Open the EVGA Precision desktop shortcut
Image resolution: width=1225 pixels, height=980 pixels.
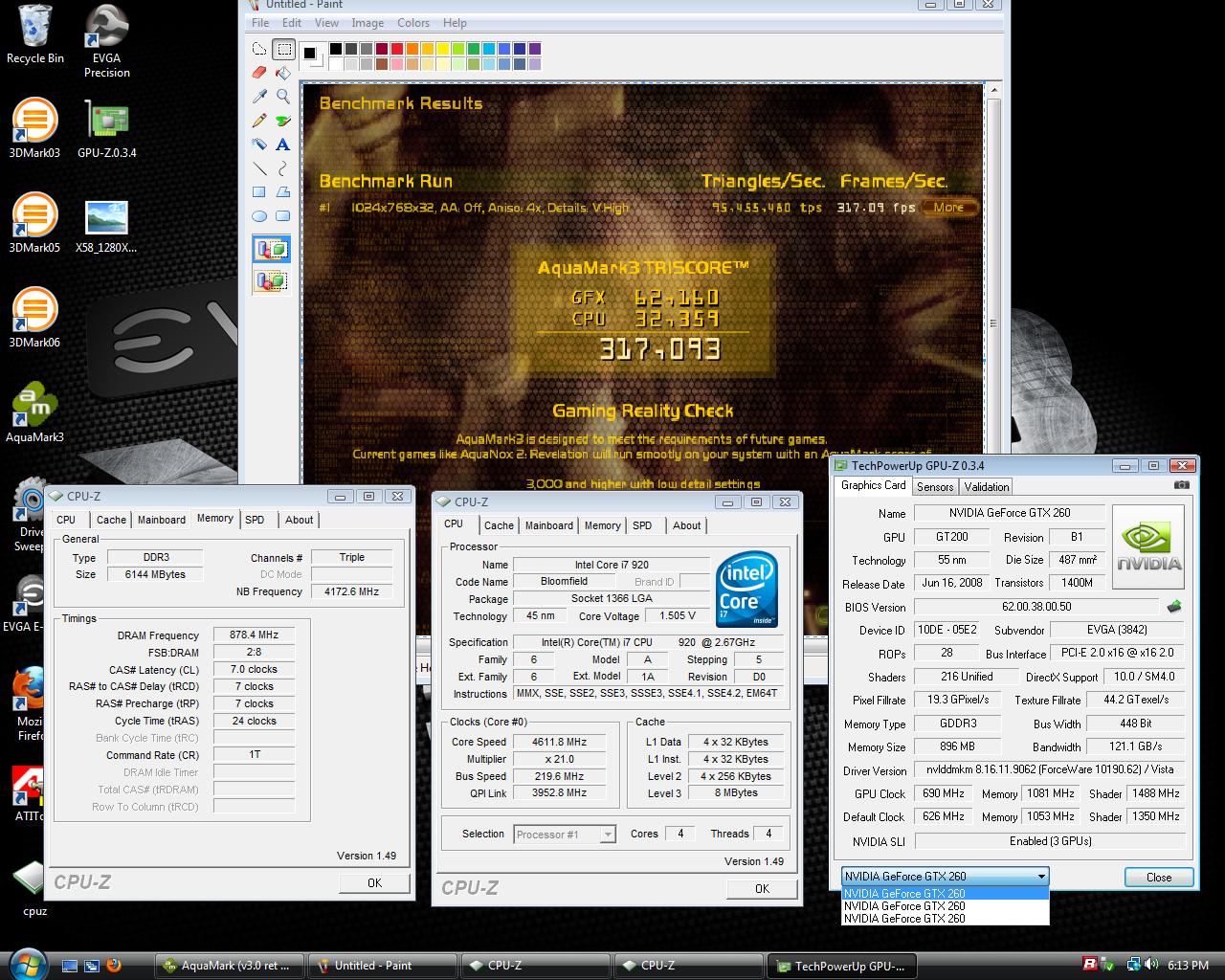click(106, 42)
